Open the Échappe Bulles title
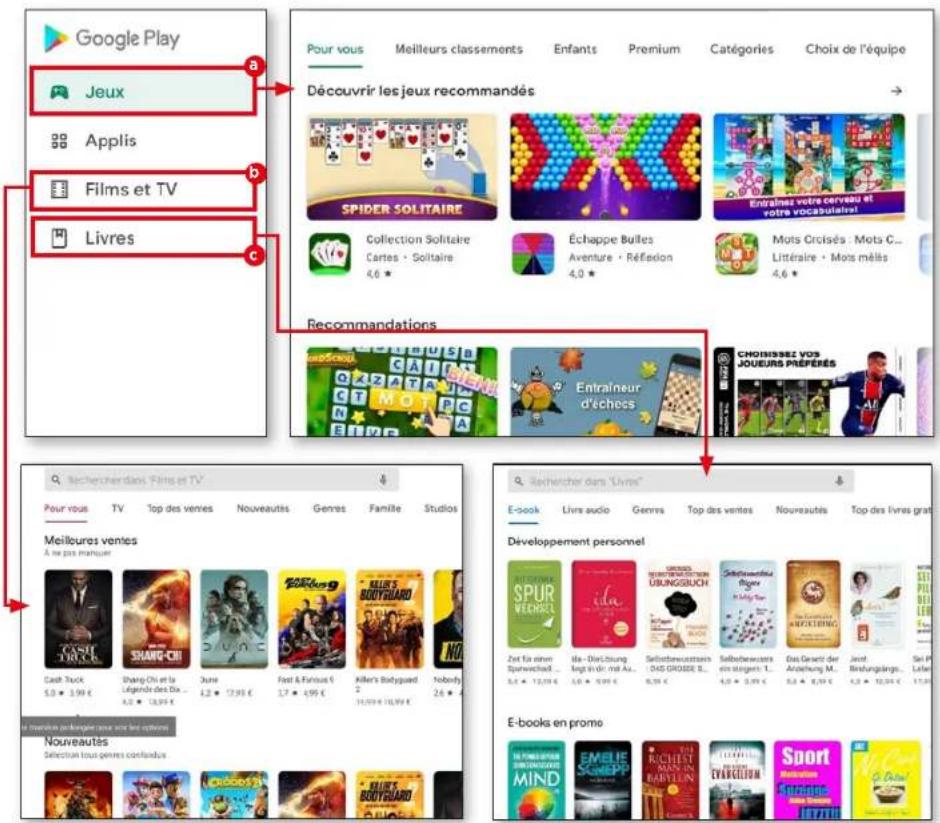The image size is (940, 823). 611,239
